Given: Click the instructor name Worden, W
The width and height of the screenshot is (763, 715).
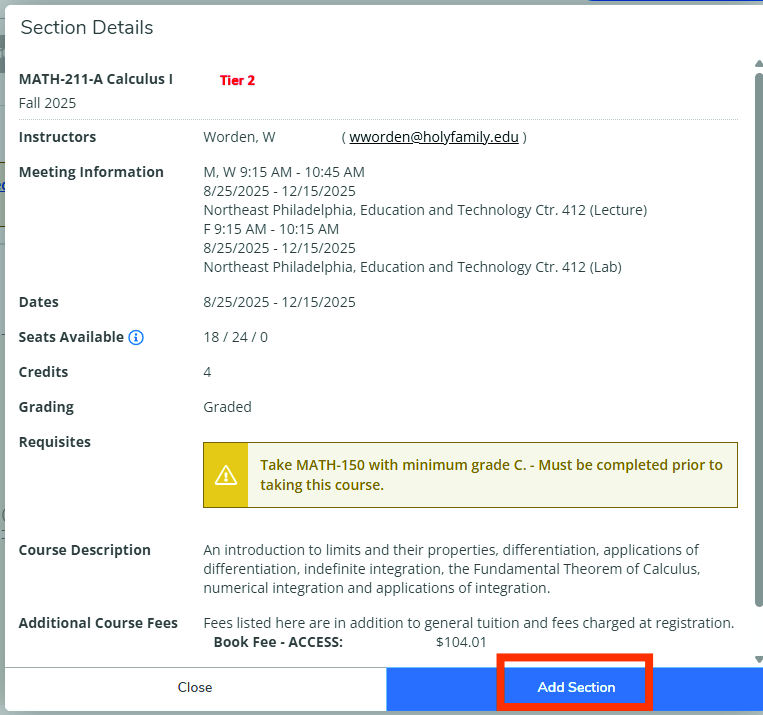Looking at the screenshot, I should 239,137.
